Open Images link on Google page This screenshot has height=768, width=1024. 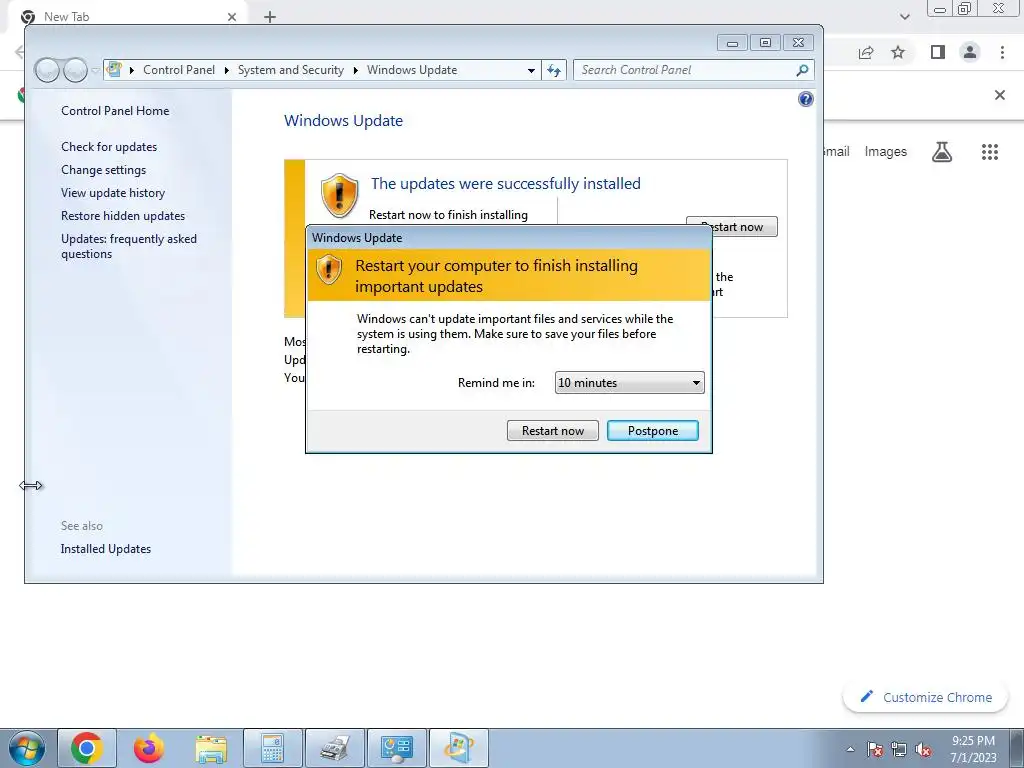coord(886,152)
